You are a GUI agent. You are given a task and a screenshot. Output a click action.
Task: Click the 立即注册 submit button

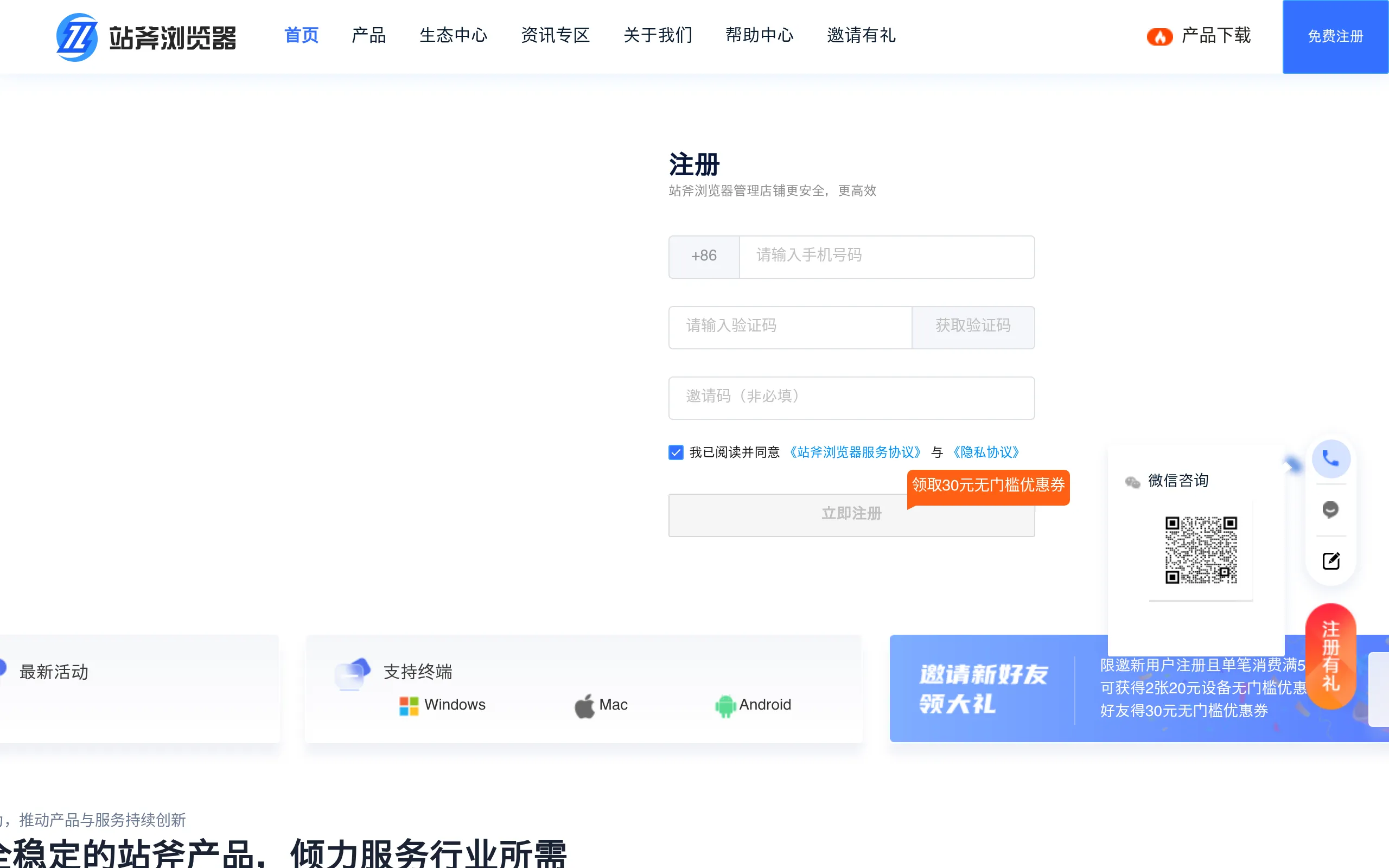click(851, 515)
